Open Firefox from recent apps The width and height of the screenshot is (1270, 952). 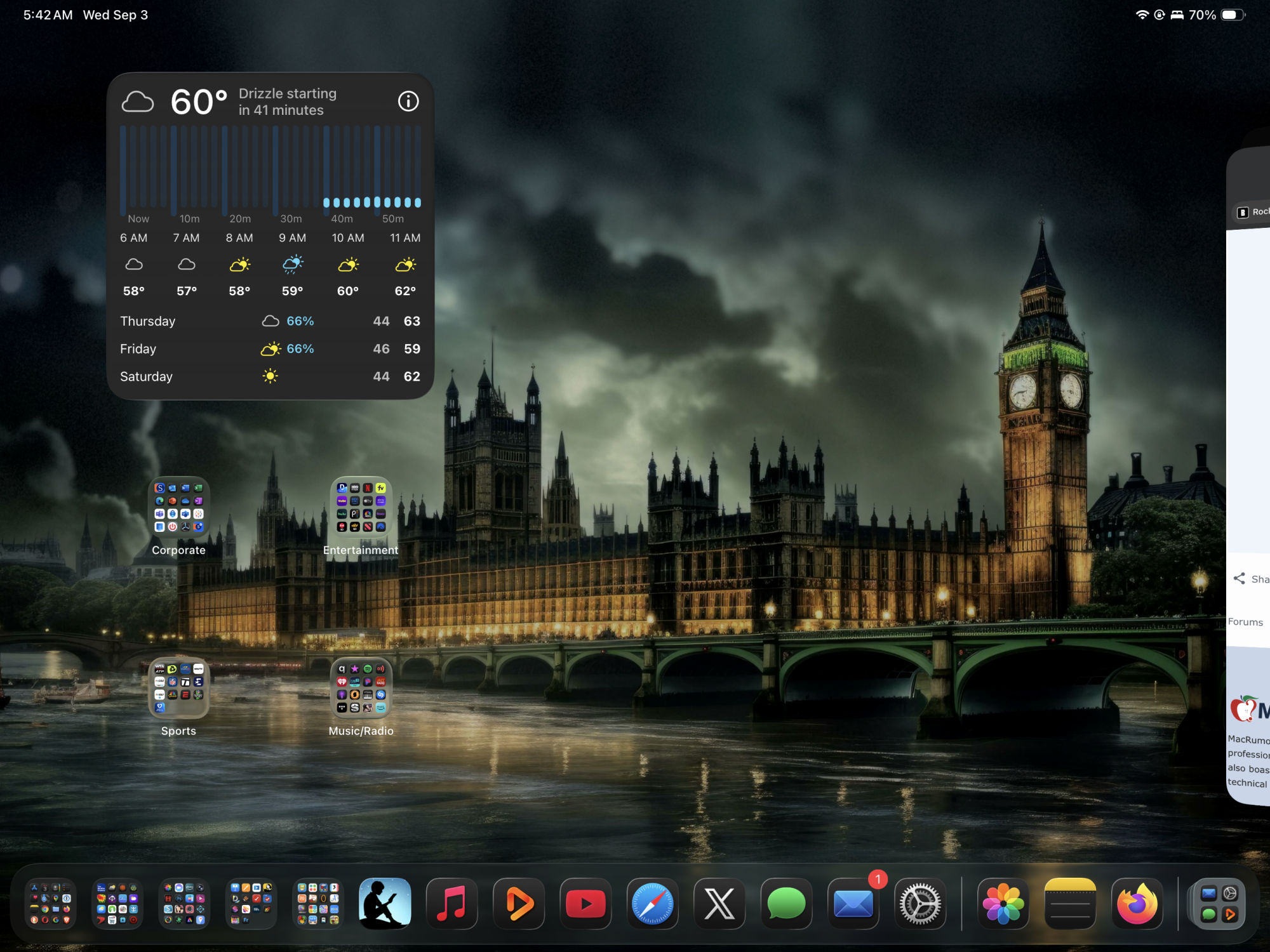[1137, 904]
